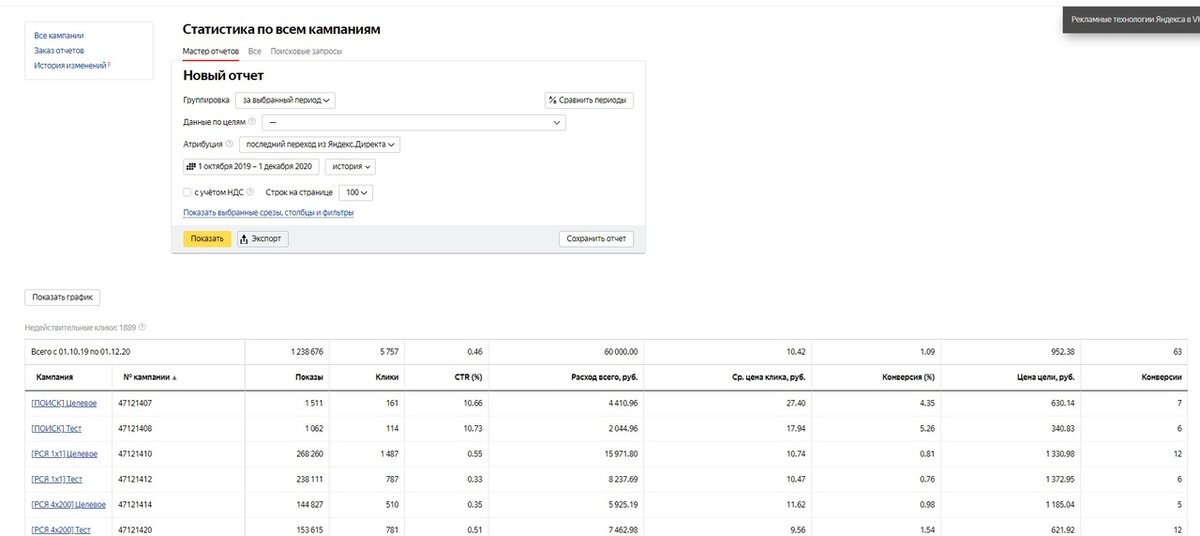Open campaign '[РСЯ 1х1] Тест'
Image resolution: width=1200 pixels, height=536 pixels.
click(x=57, y=479)
